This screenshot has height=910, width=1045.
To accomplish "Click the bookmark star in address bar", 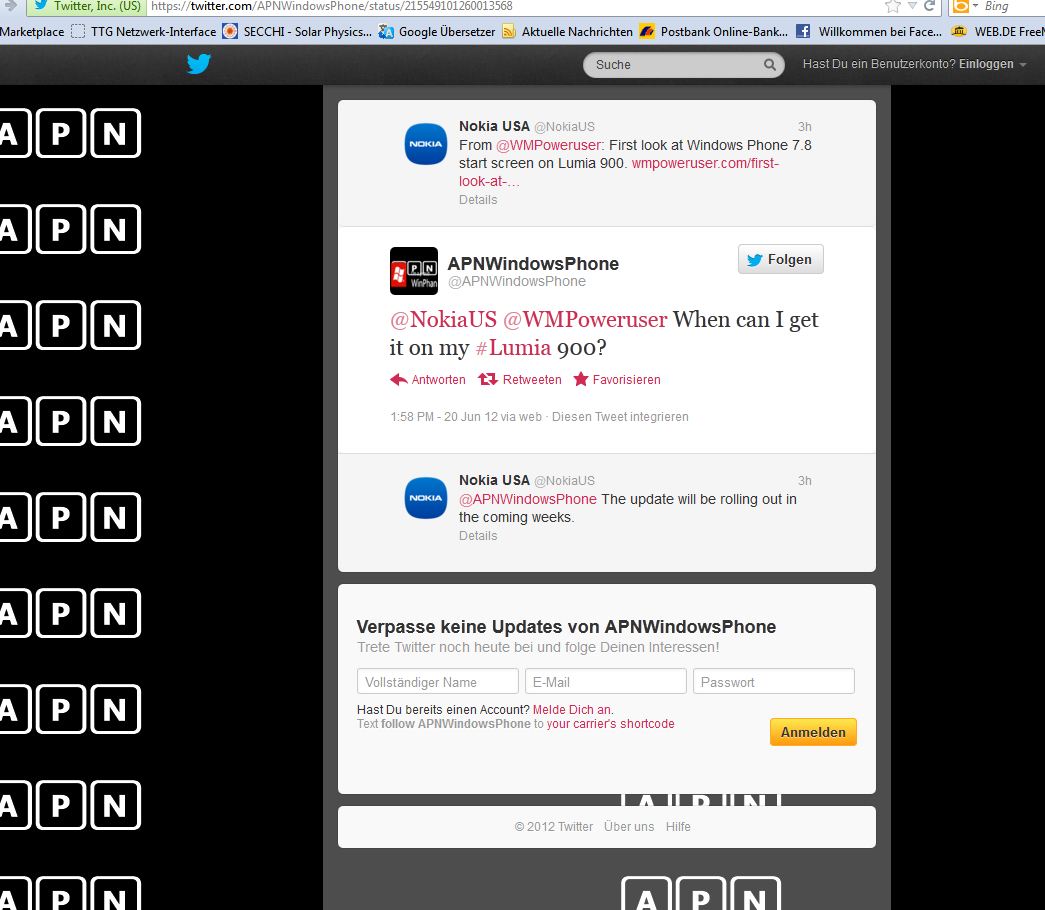I will click(x=892, y=6).
